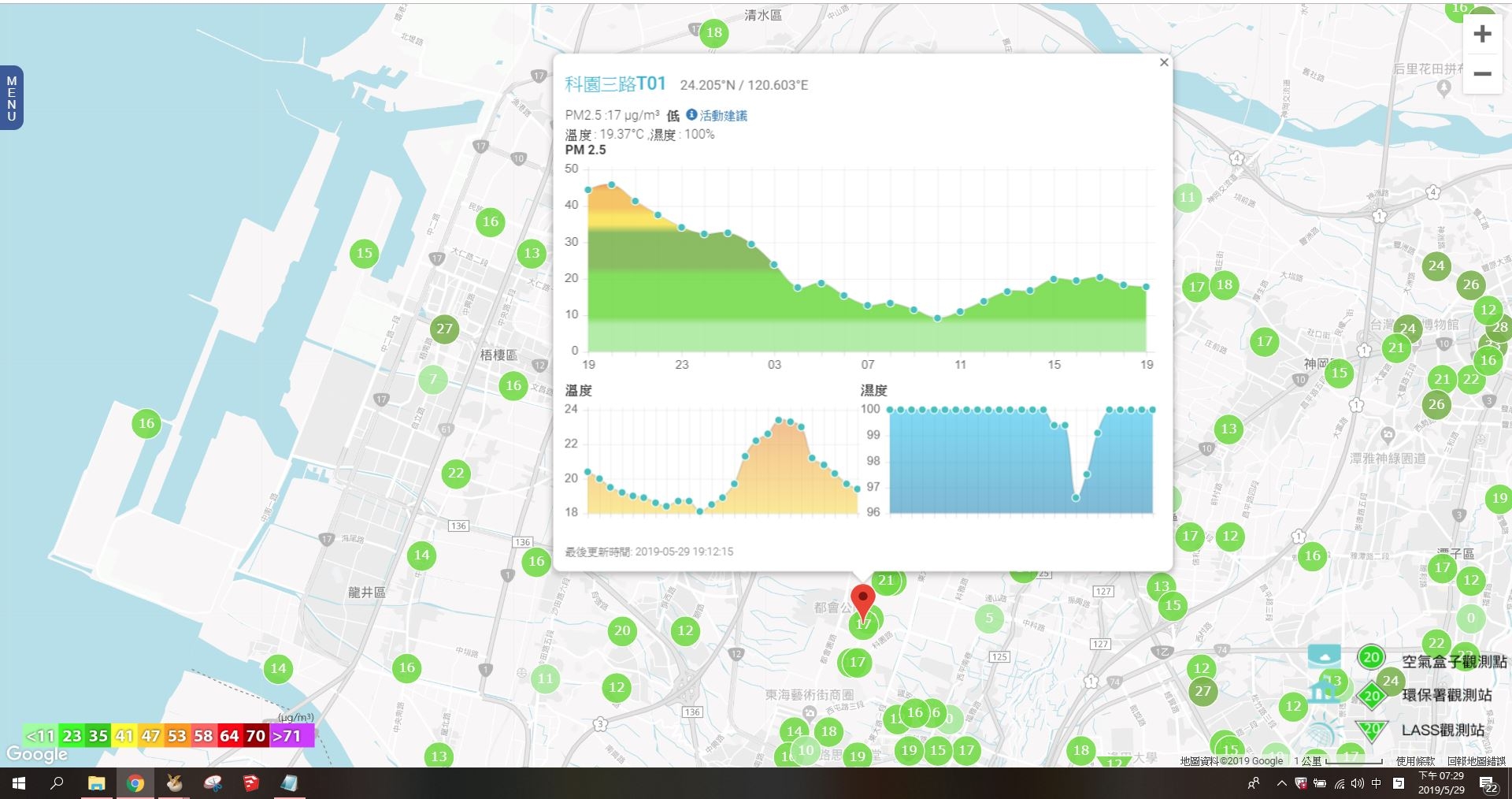This screenshot has height=799, width=1512.
Task: Open the faded station marker 7 near 梧棲區
Action: (x=432, y=380)
